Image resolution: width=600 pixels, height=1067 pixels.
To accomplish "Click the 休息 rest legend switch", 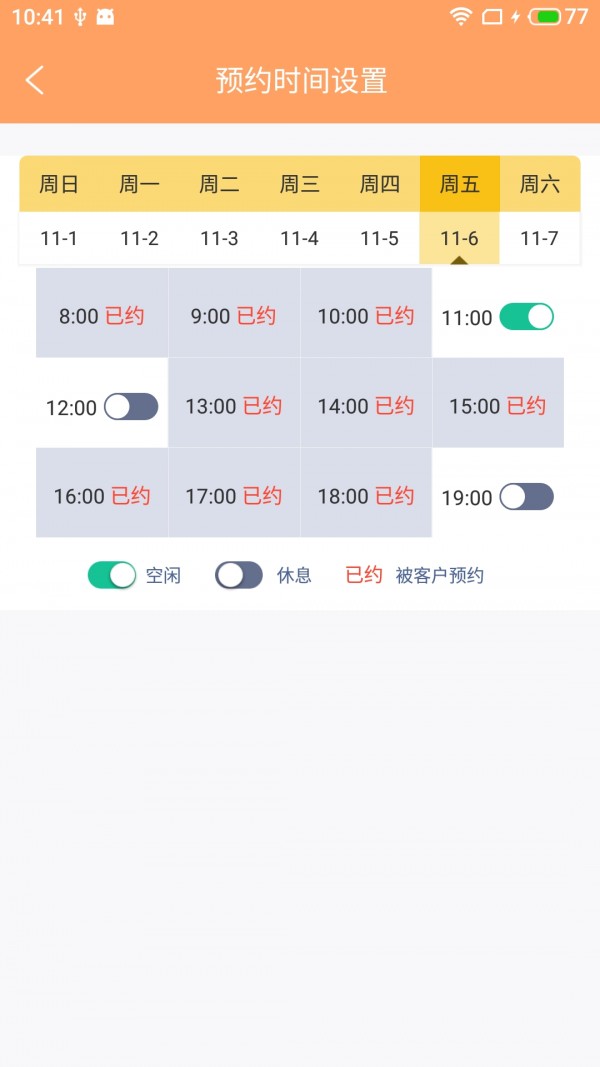I will pos(238,575).
